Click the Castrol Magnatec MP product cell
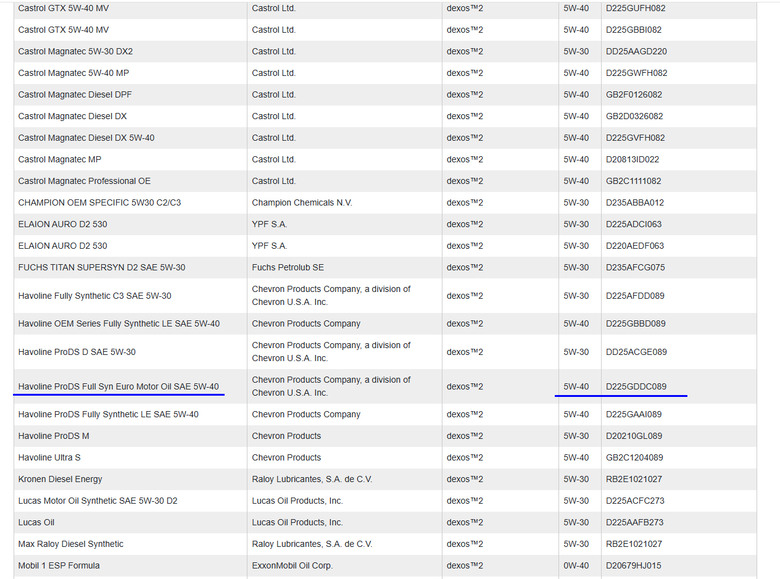Screen dimensions: 780x579 tap(60, 160)
